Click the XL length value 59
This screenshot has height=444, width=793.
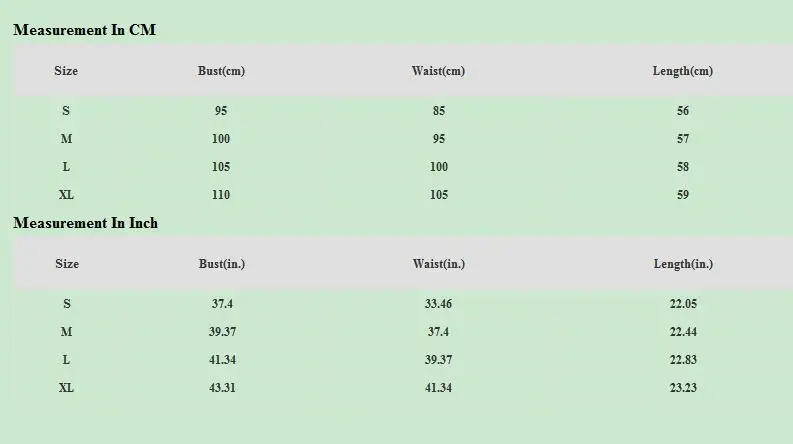(683, 195)
